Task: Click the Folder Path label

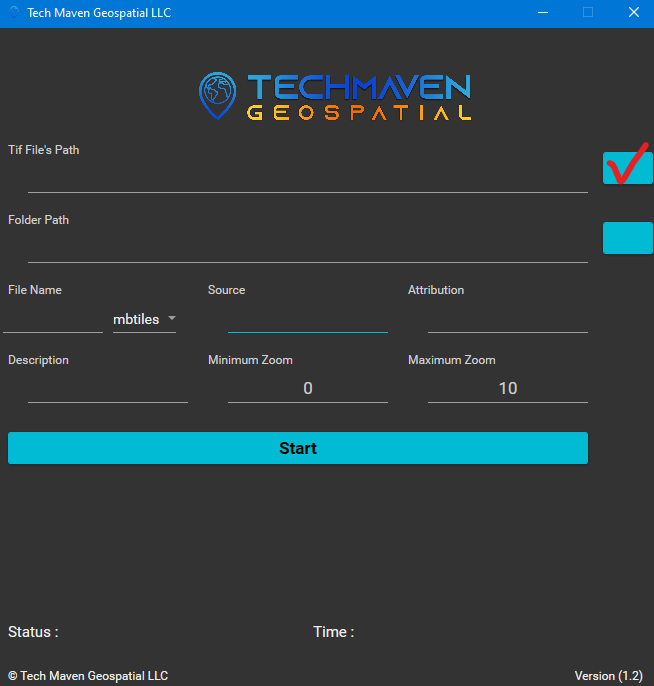Action: click(38, 220)
